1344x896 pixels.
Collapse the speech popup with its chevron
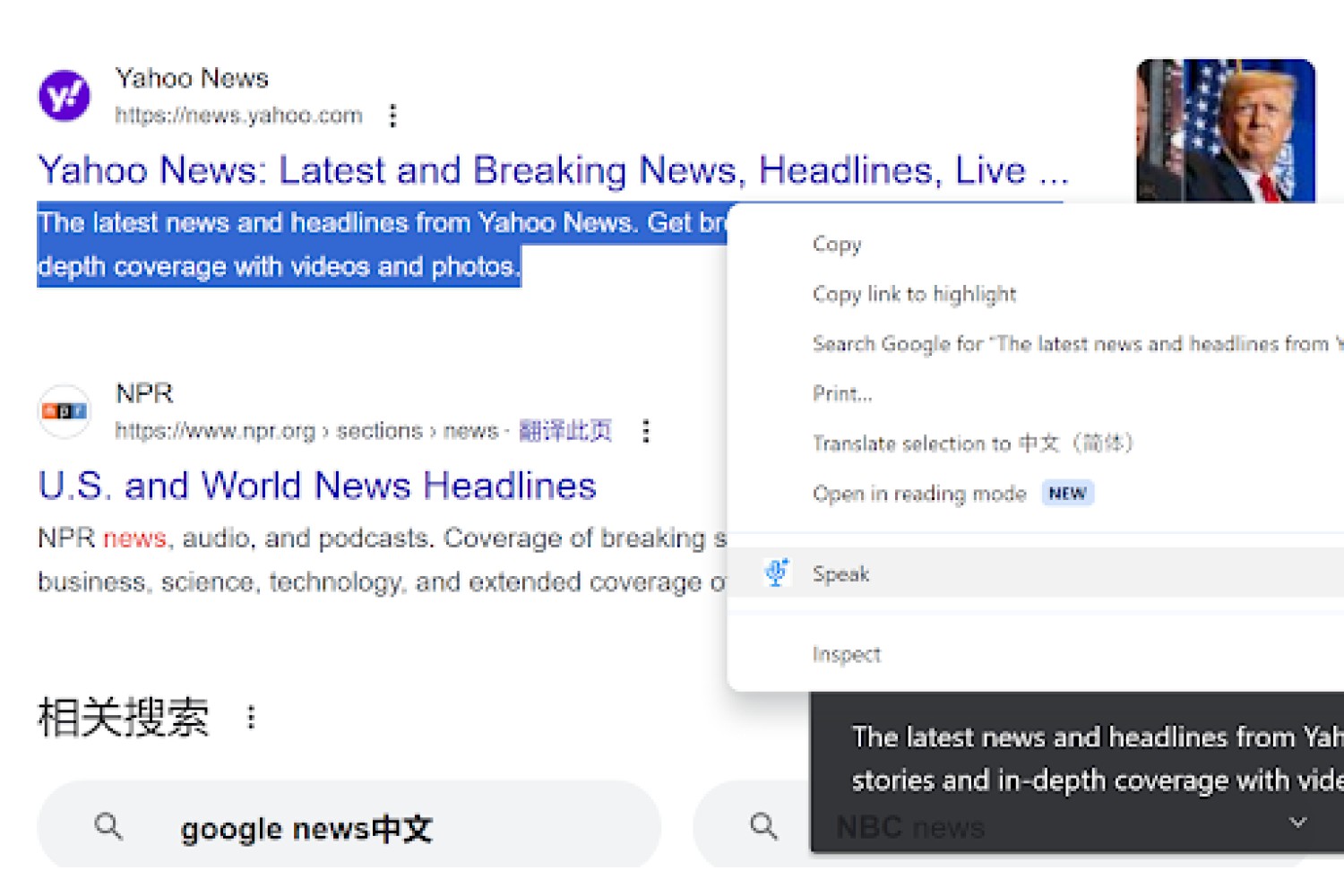[1297, 822]
